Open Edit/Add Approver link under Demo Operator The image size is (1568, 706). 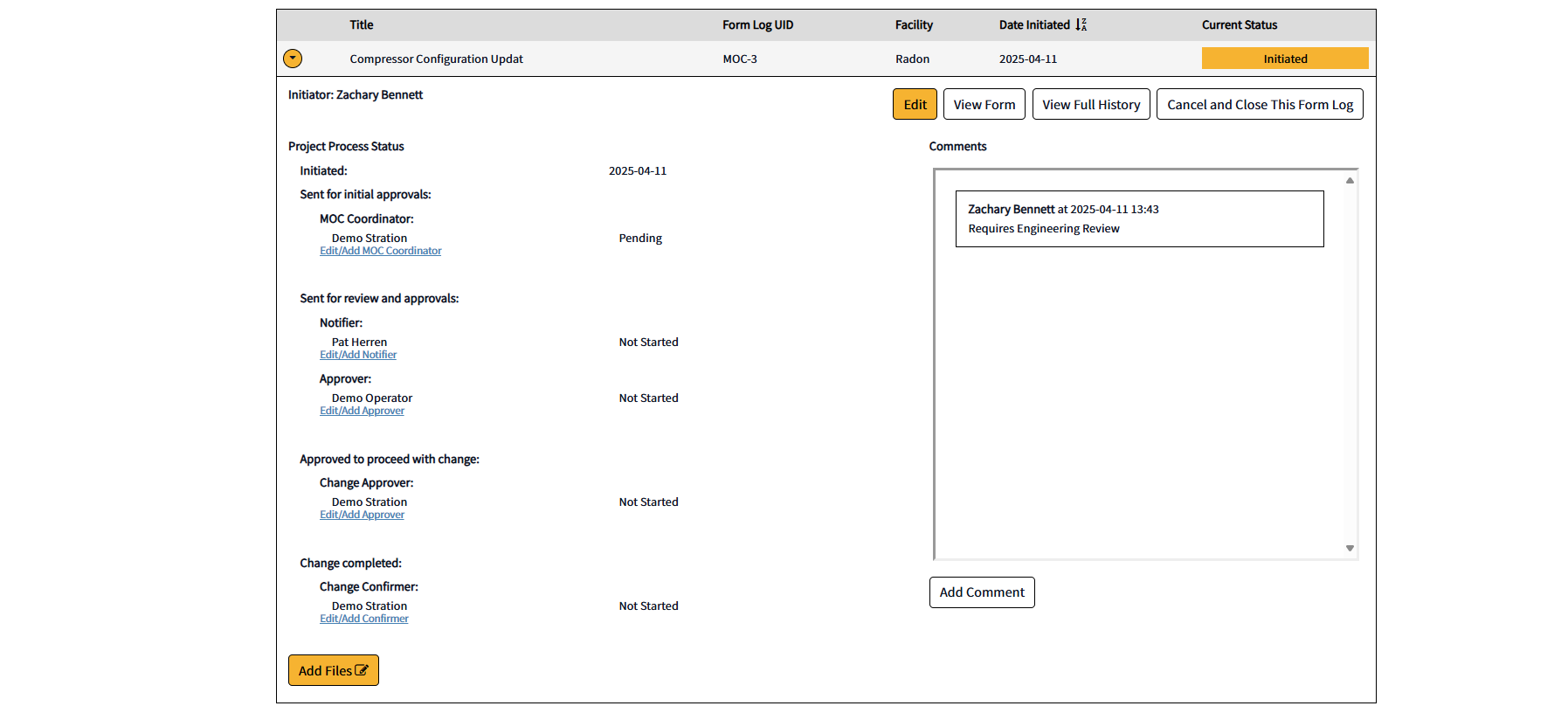coord(362,411)
